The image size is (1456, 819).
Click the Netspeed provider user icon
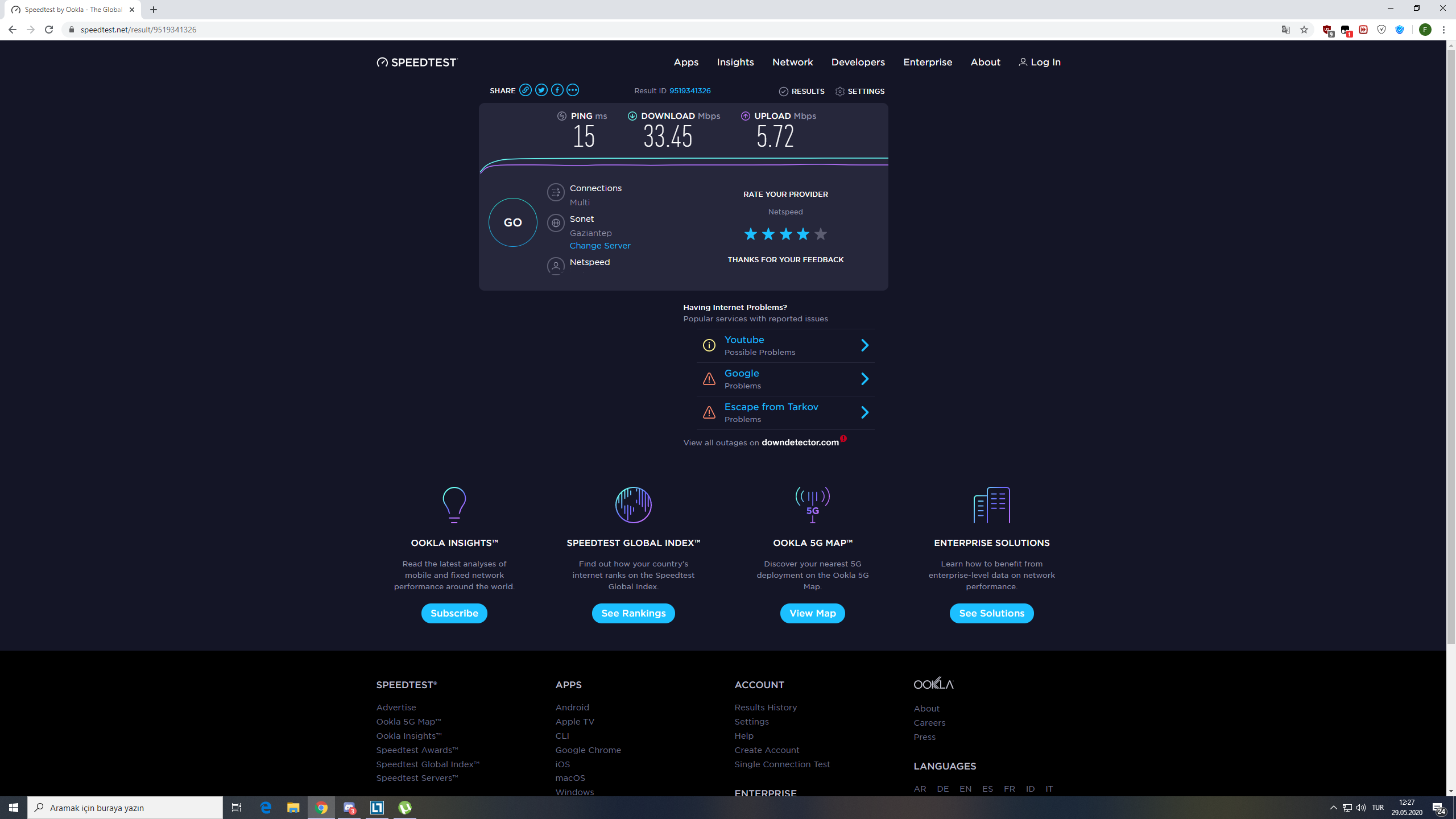click(x=556, y=266)
